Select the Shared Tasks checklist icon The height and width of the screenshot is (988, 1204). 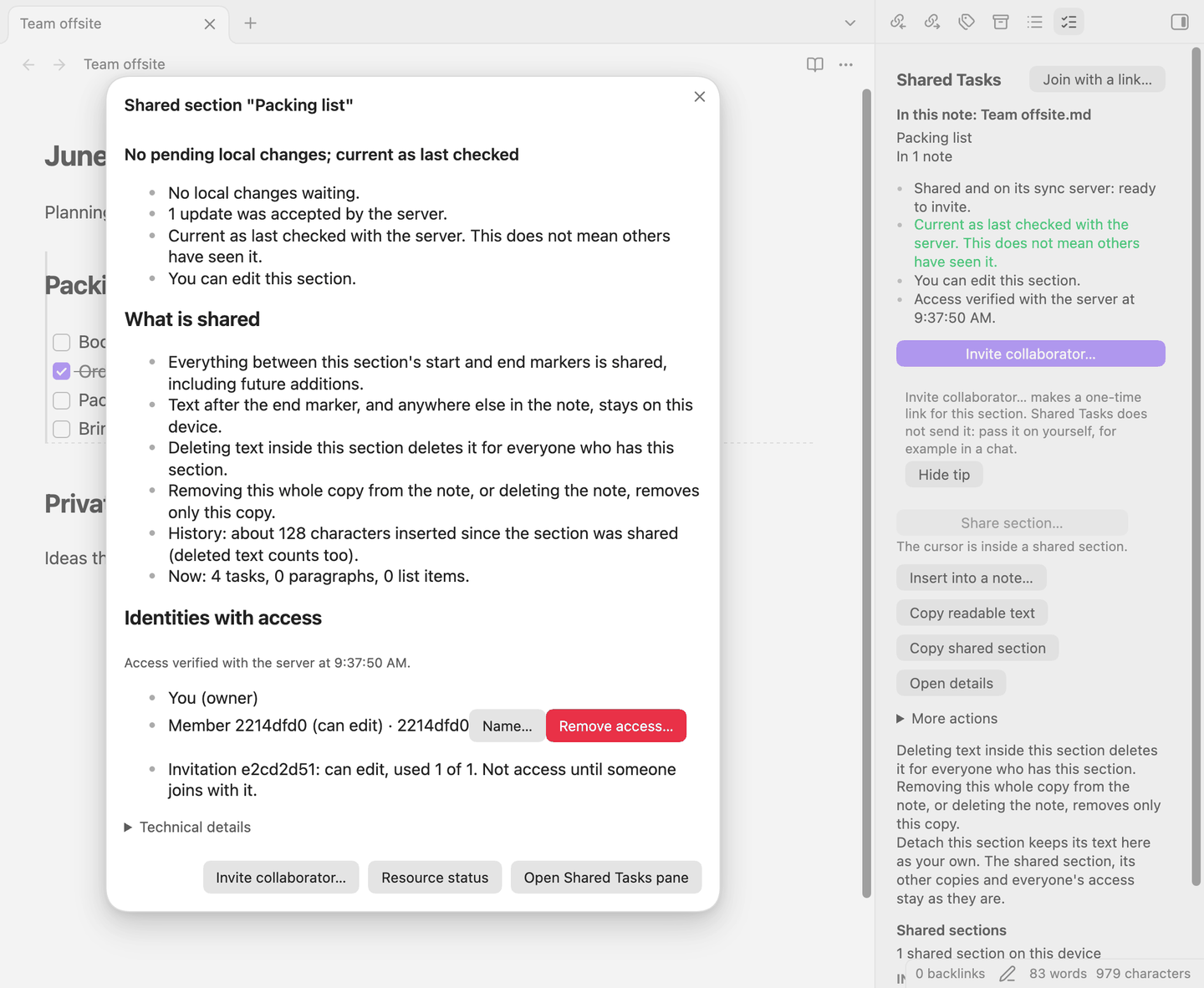1069,22
